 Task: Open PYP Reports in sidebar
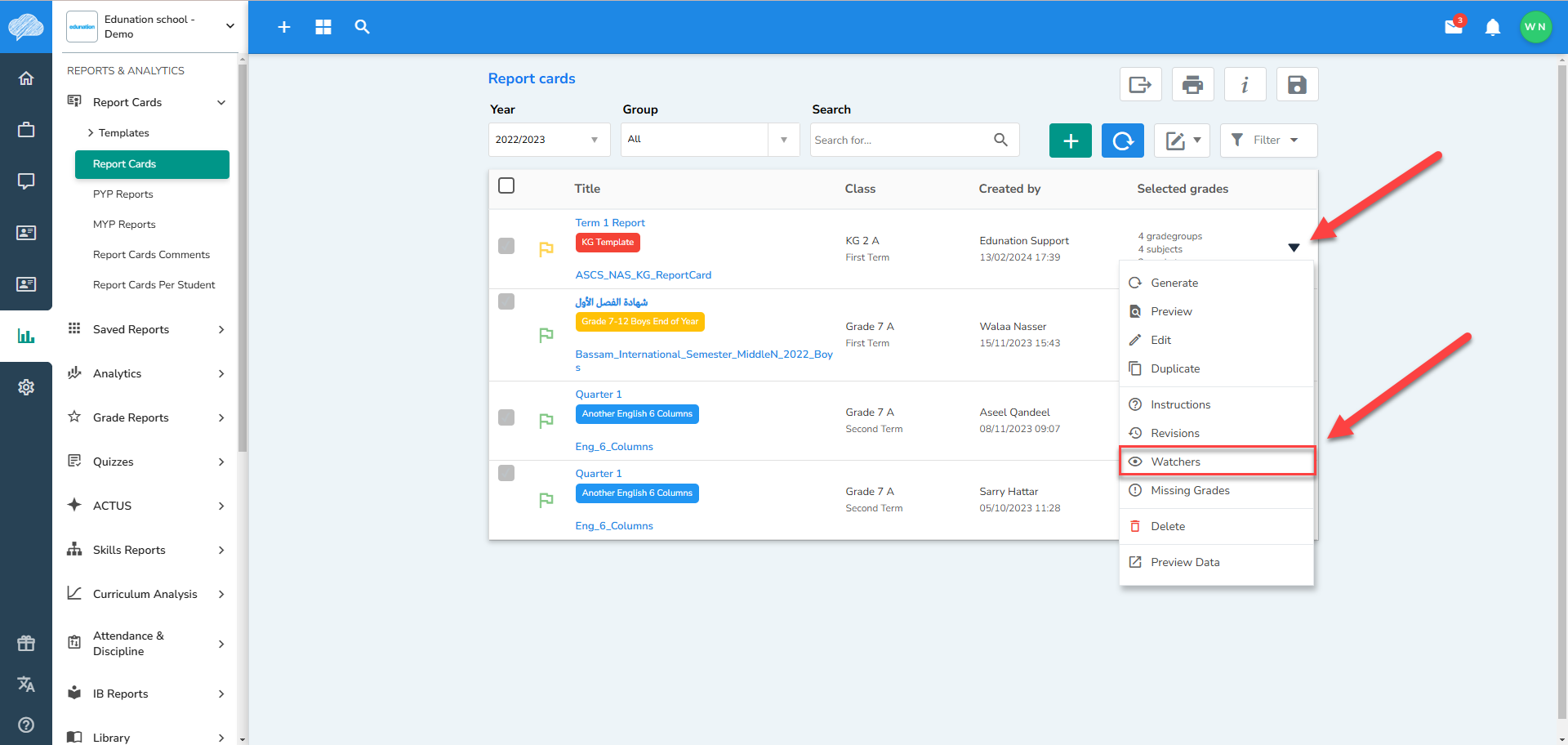[123, 194]
